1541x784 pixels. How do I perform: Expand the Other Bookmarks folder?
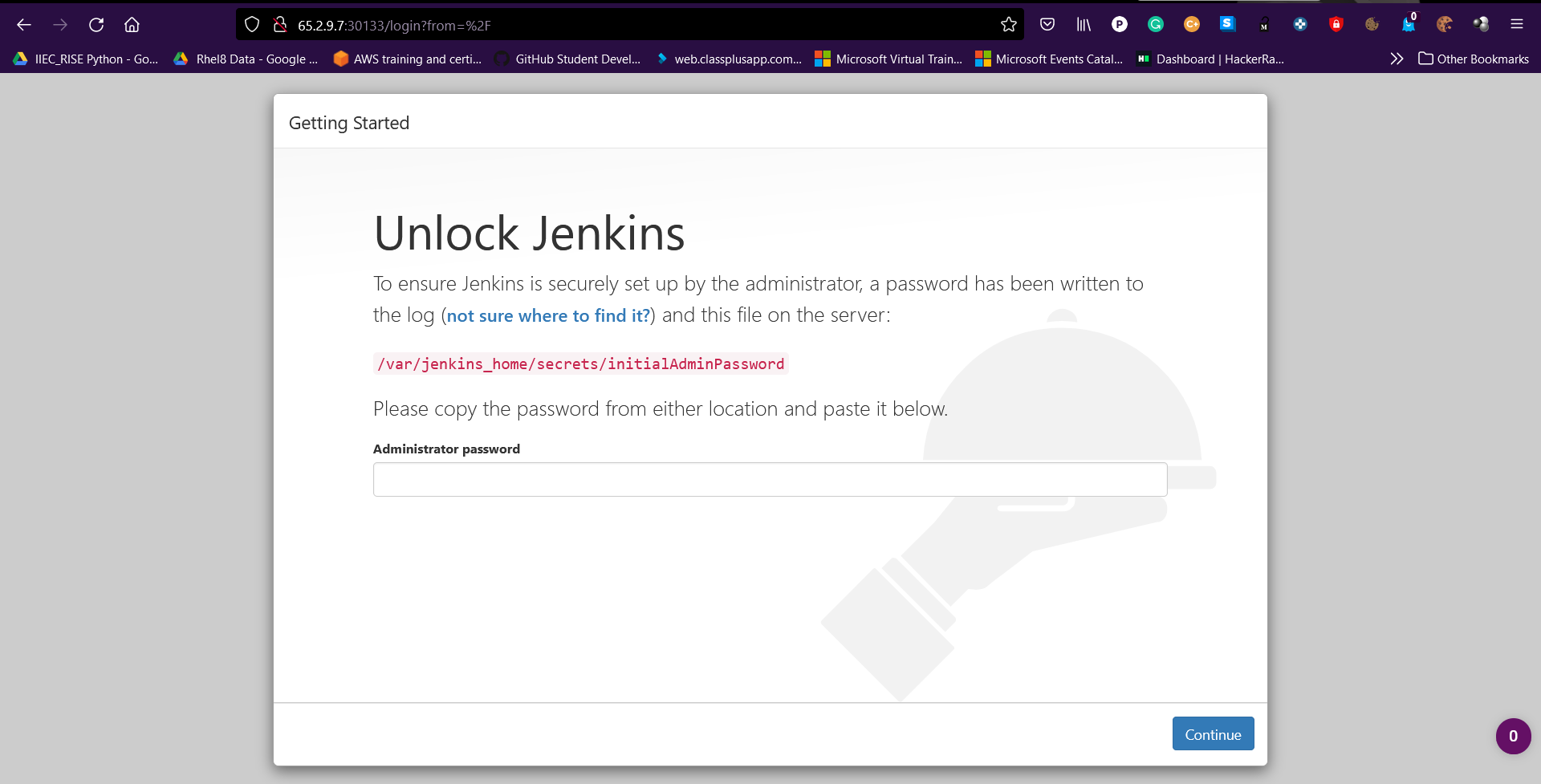pos(1473,59)
